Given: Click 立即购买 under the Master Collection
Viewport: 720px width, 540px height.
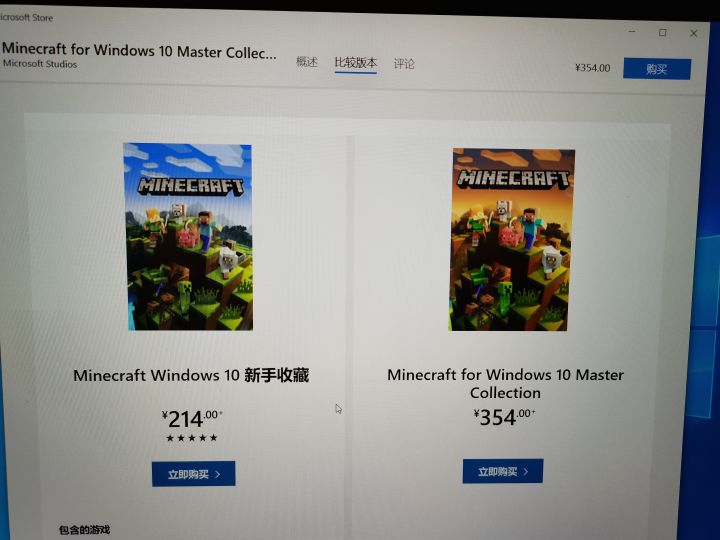Looking at the screenshot, I should click(502, 471).
